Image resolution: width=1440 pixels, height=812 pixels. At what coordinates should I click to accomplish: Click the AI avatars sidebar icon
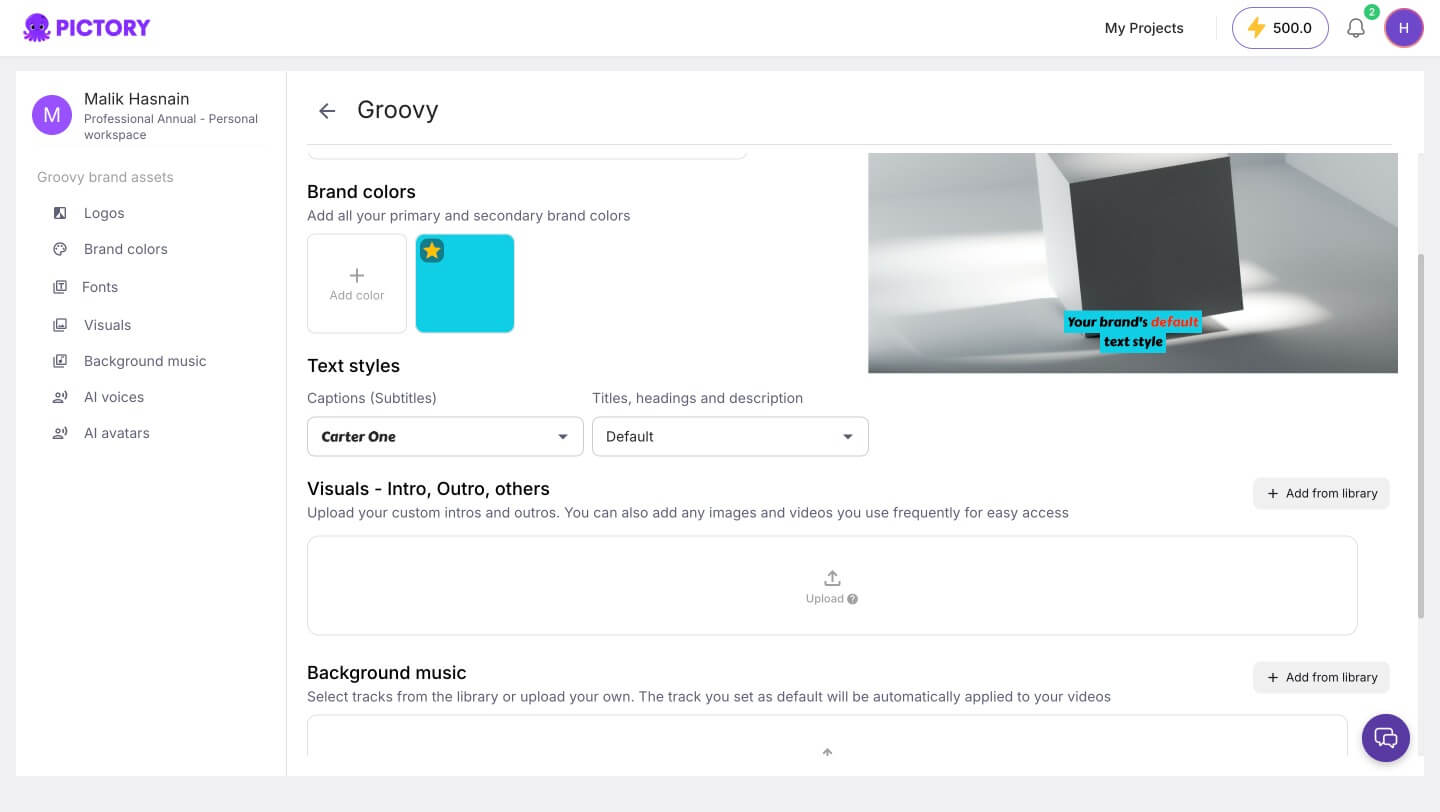pyautogui.click(x=60, y=433)
